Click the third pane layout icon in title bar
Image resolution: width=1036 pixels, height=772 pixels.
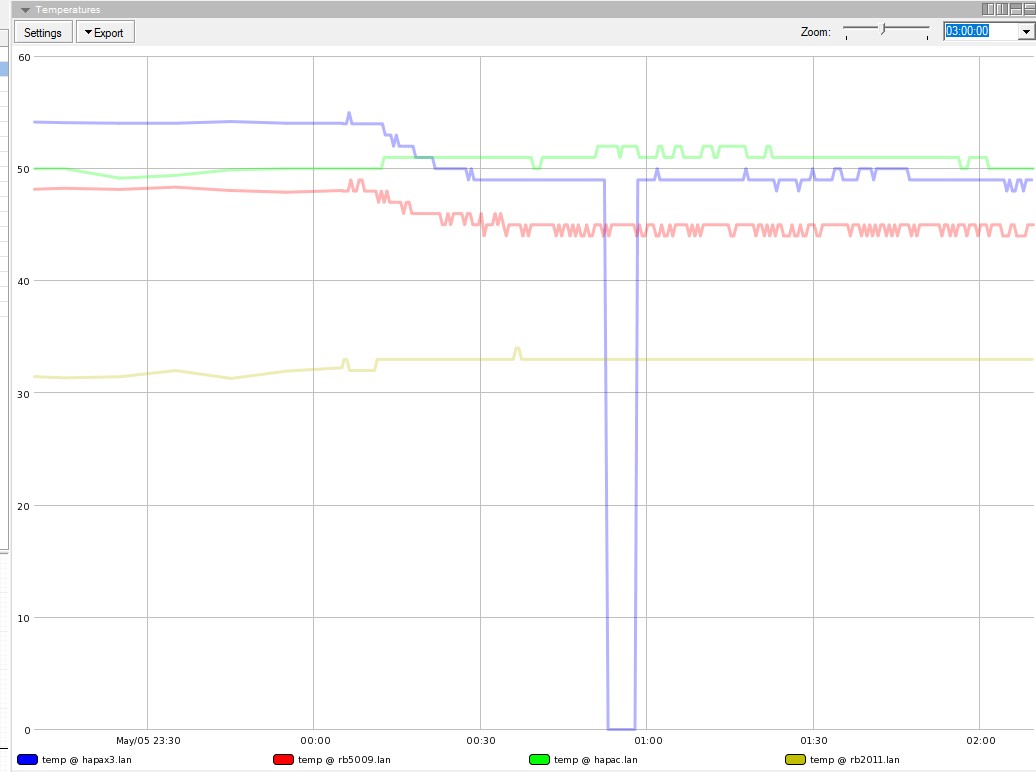[1016, 9]
